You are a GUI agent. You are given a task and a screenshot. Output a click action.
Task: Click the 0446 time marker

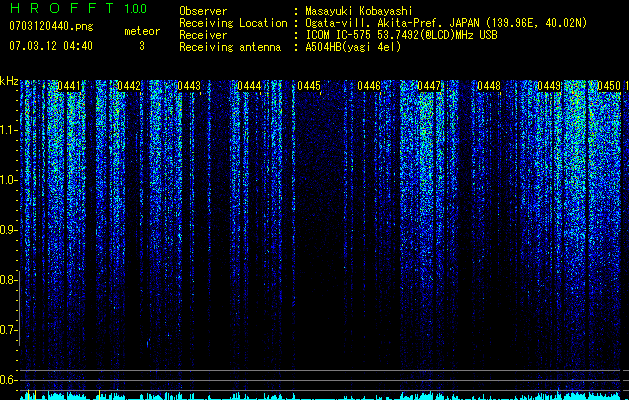click(x=369, y=86)
